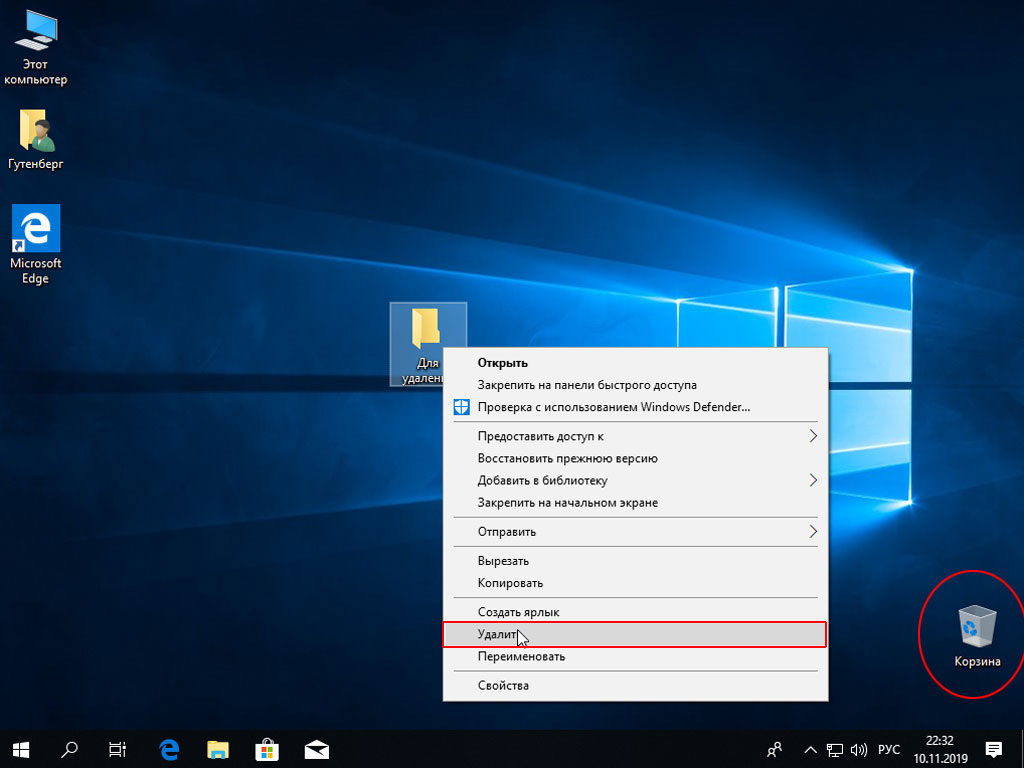Choose 'Восстановить прежнюю версию'
1024x768 pixels.
pyautogui.click(x=635, y=458)
